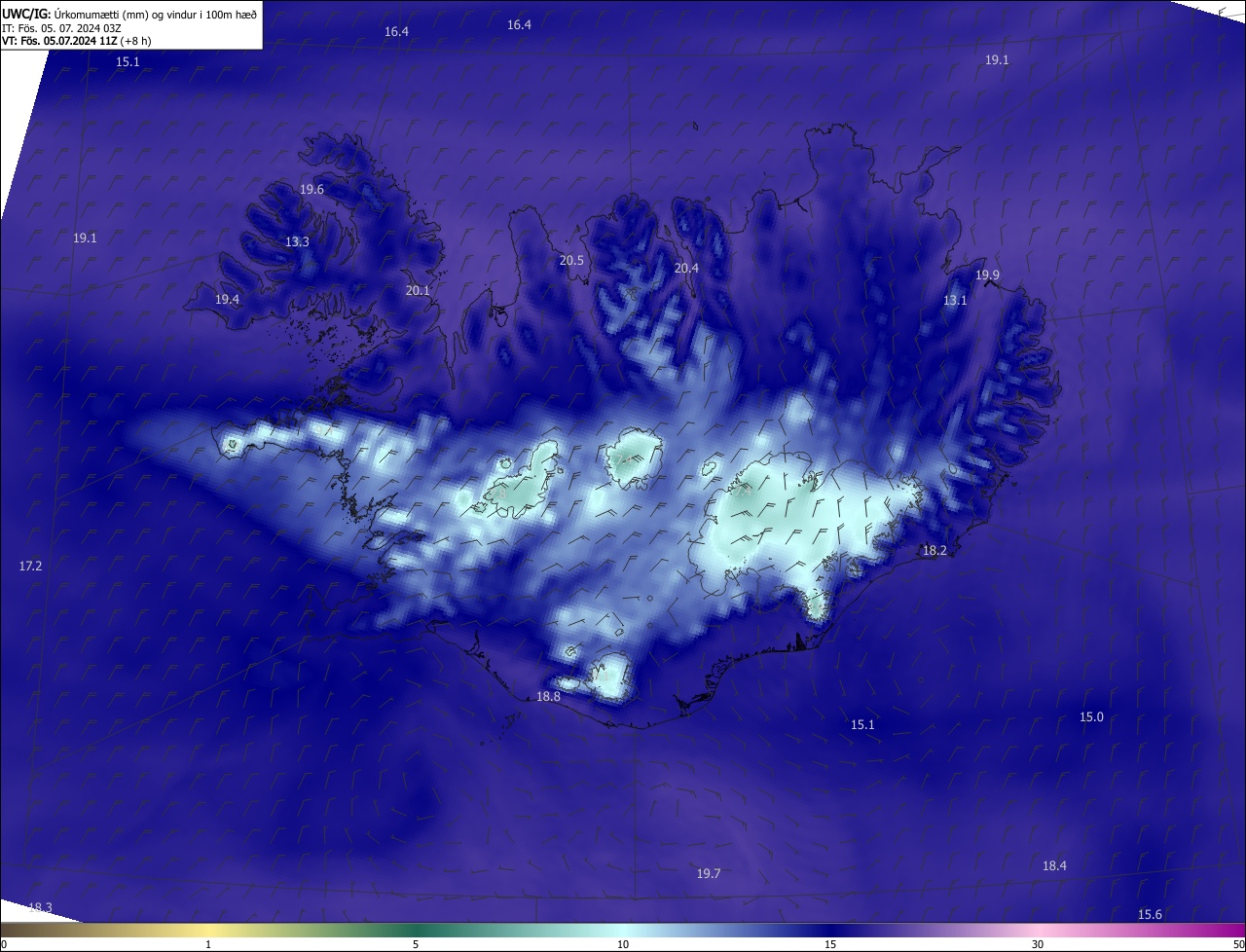The image size is (1246, 952).
Task: Click the '0' tick label on the colour scale
Action: coord(4,944)
